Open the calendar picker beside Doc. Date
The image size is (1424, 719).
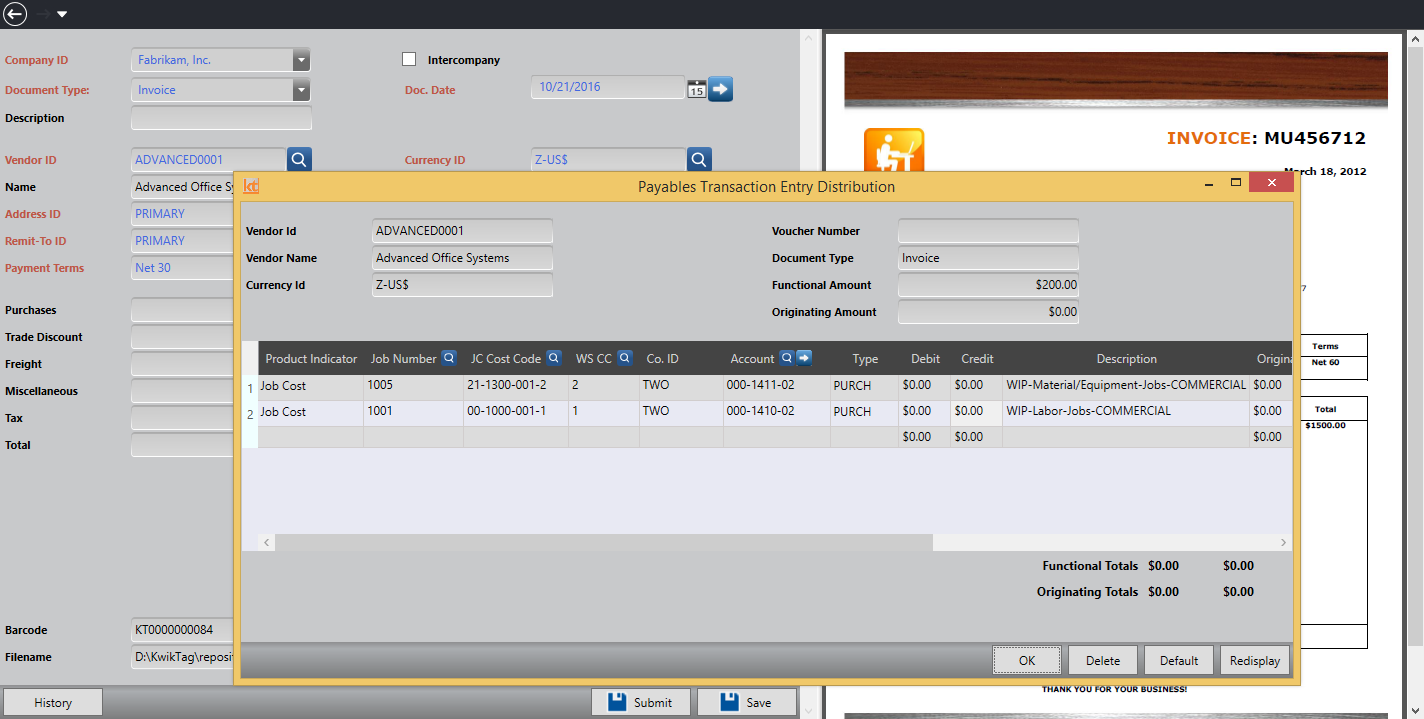pyautogui.click(x=696, y=89)
